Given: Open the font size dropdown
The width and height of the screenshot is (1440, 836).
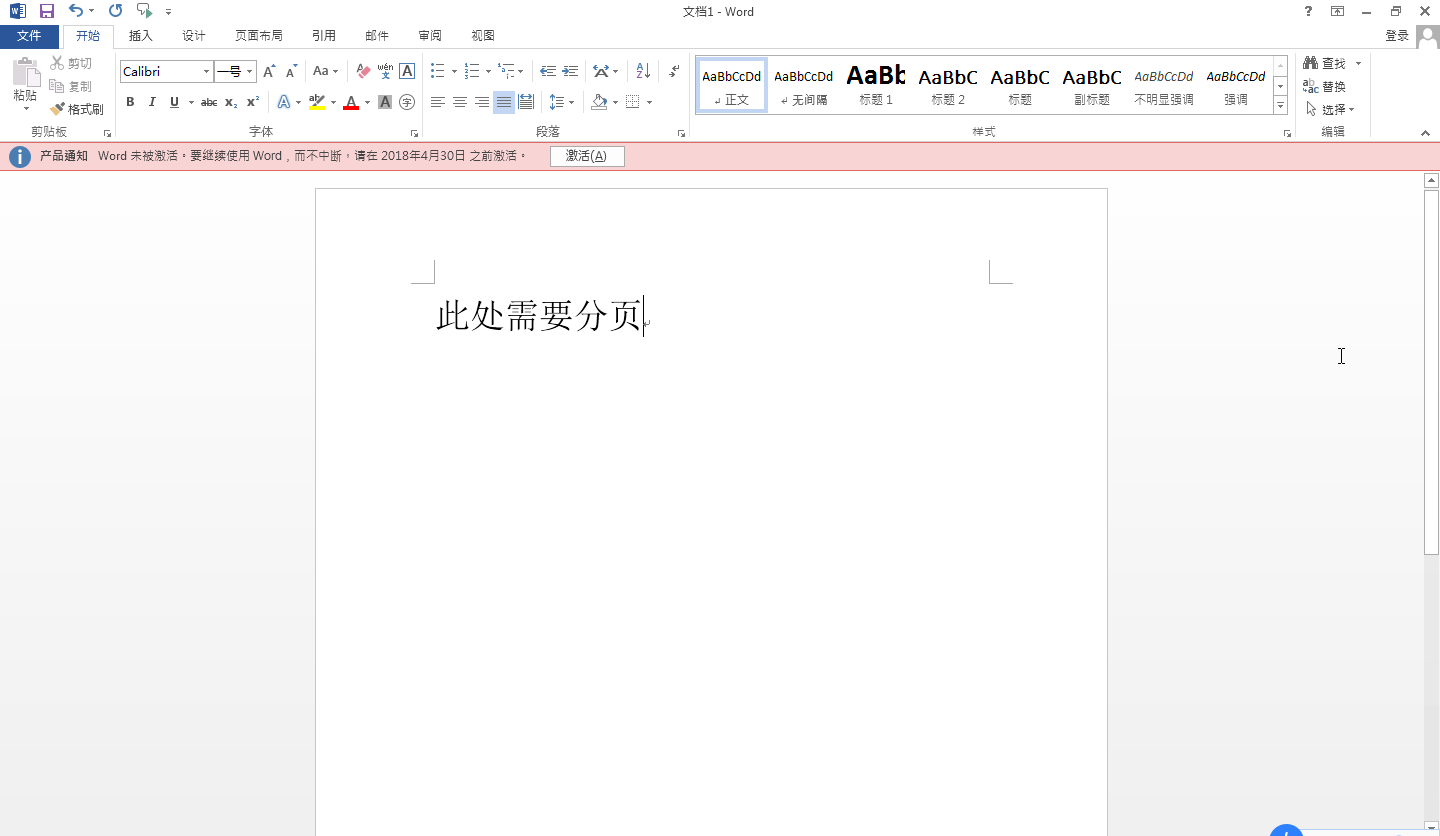Looking at the screenshot, I should pyautogui.click(x=248, y=71).
